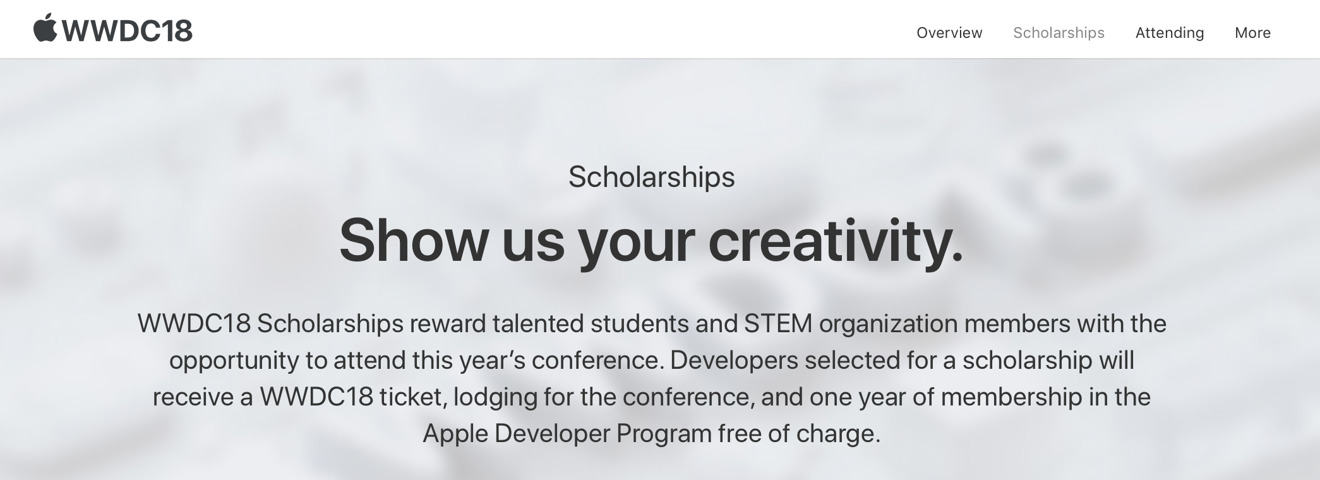1320x480 pixels.
Task: Open the Attending section
Action: point(1169,33)
